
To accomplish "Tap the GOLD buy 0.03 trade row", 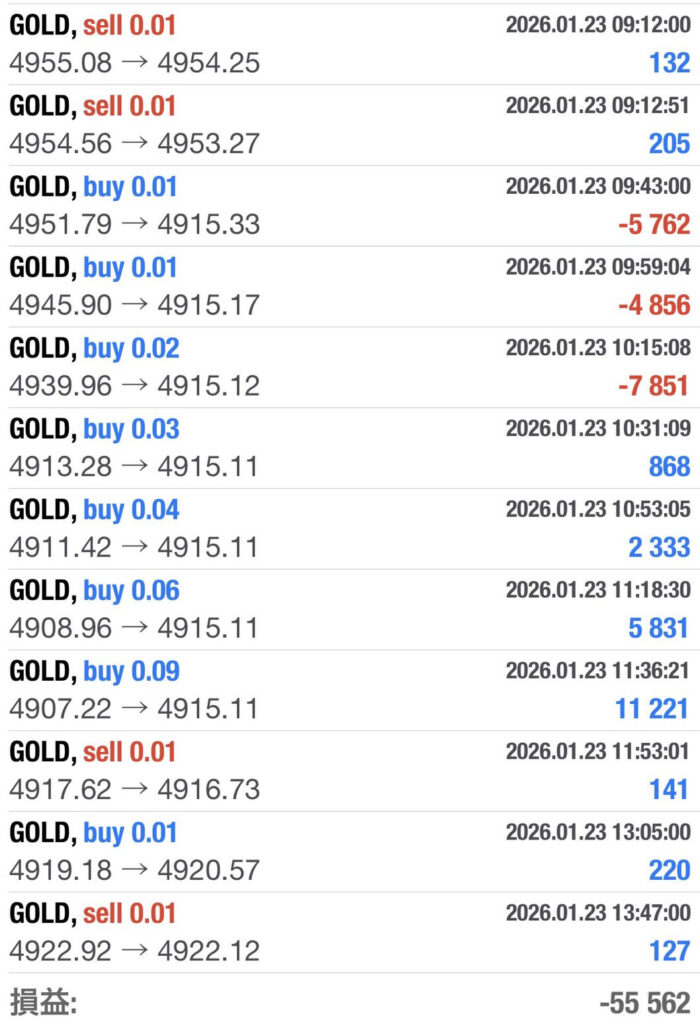I will (x=350, y=448).
